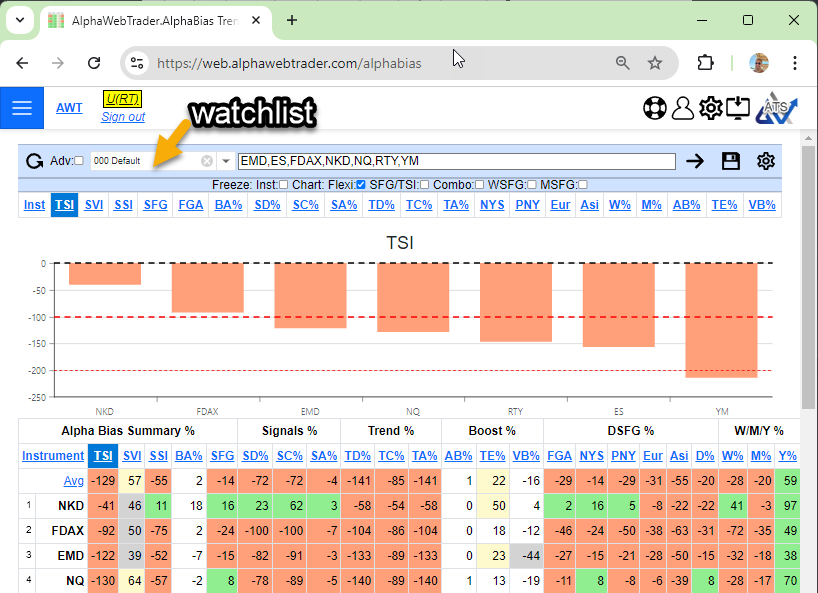Click the monitor download icon
This screenshot has width=818, height=593.
738,108
